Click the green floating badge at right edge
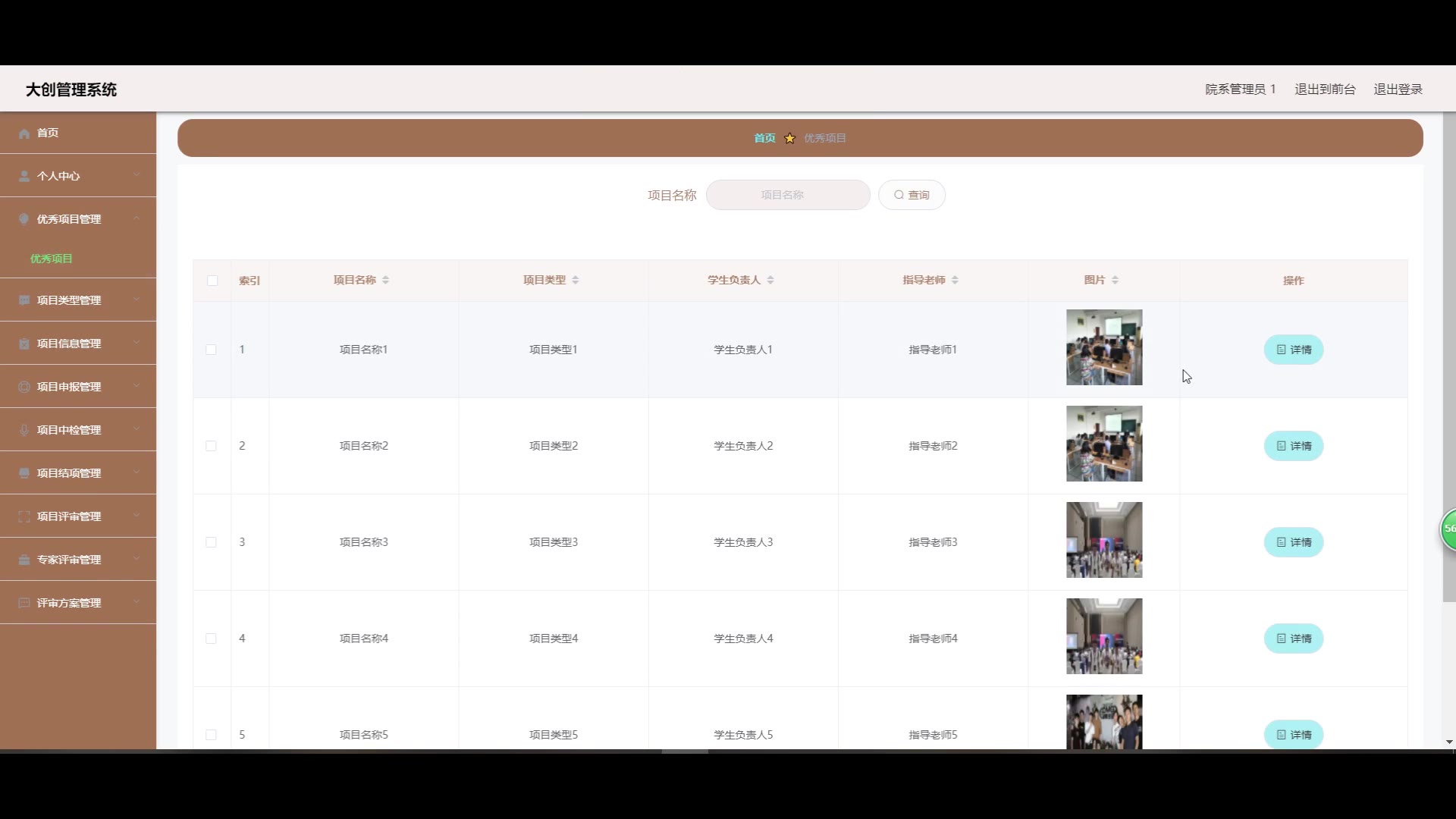This screenshot has width=1456, height=819. tap(1448, 529)
